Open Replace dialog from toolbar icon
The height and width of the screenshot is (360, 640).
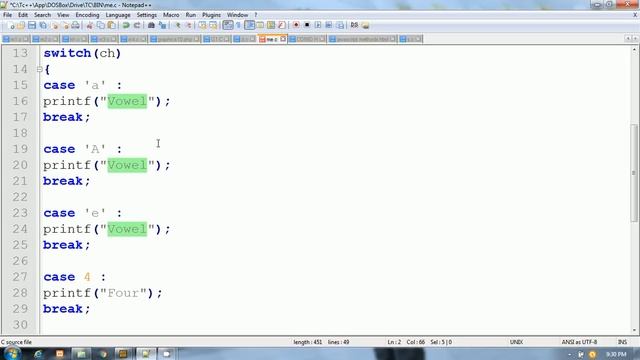tap(162, 25)
